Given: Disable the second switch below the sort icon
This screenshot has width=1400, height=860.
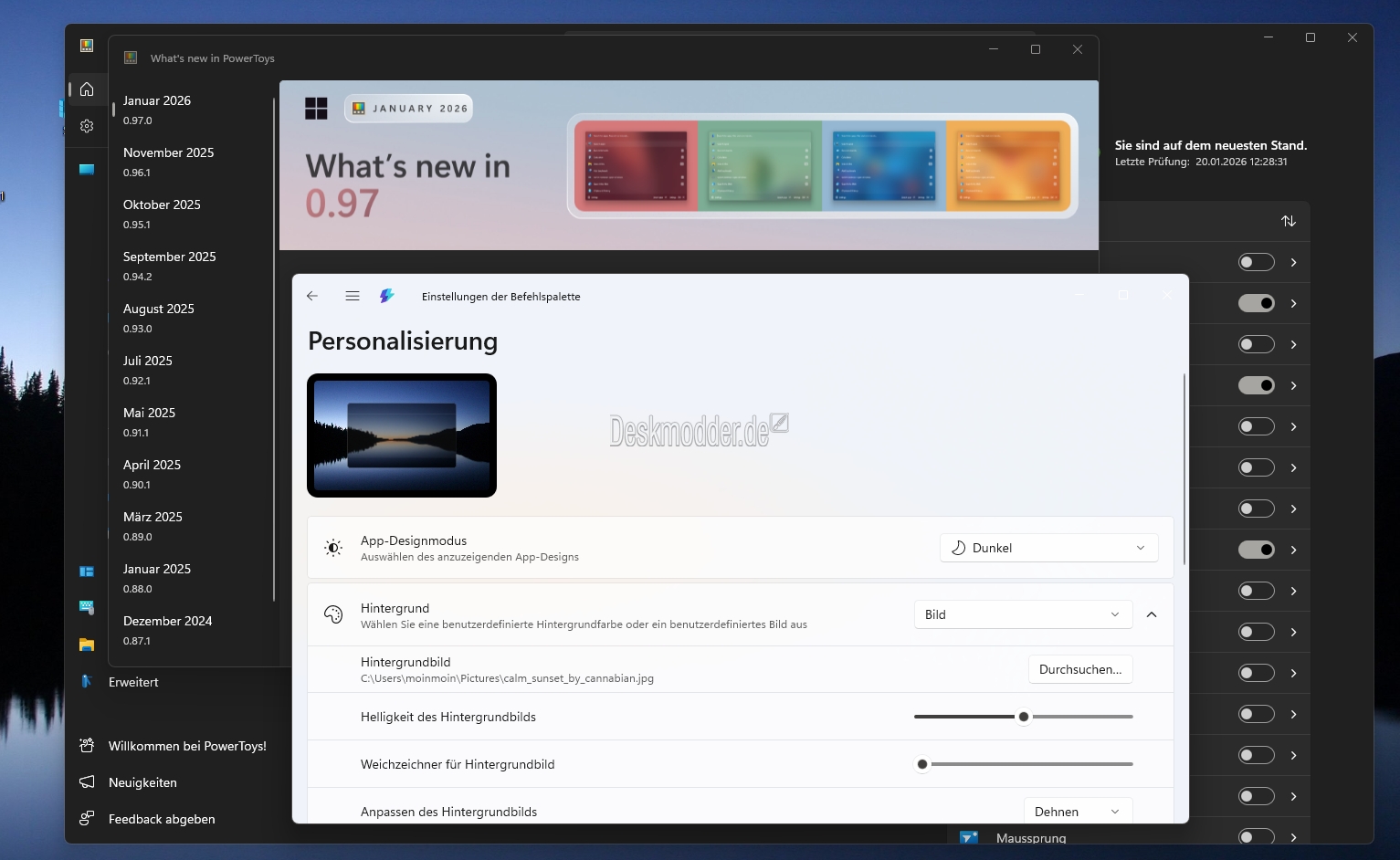Looking at the screenshot, I should (1256, 303).
